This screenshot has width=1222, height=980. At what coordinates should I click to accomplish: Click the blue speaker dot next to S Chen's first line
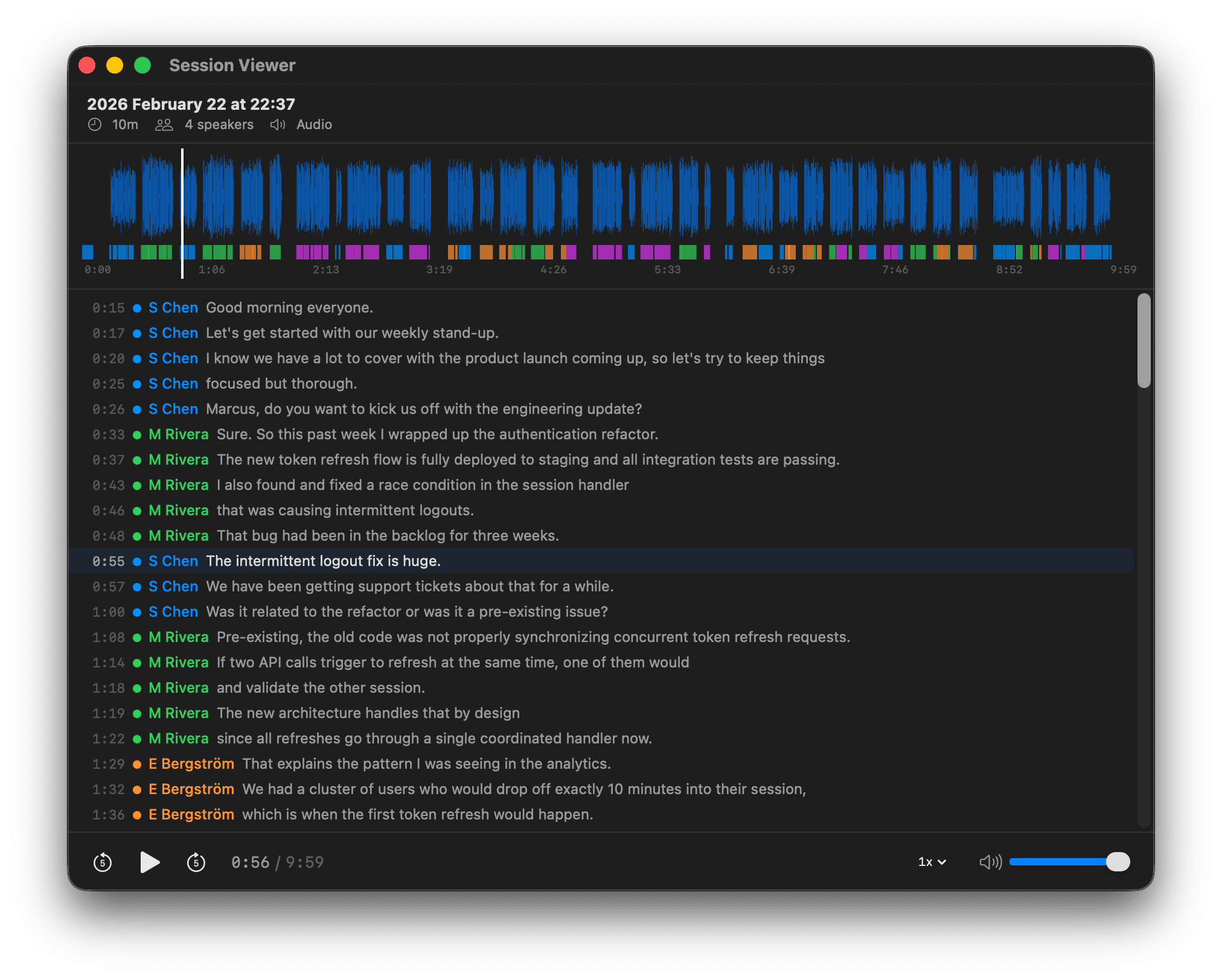pyautogui.click(x=137, y=308)
